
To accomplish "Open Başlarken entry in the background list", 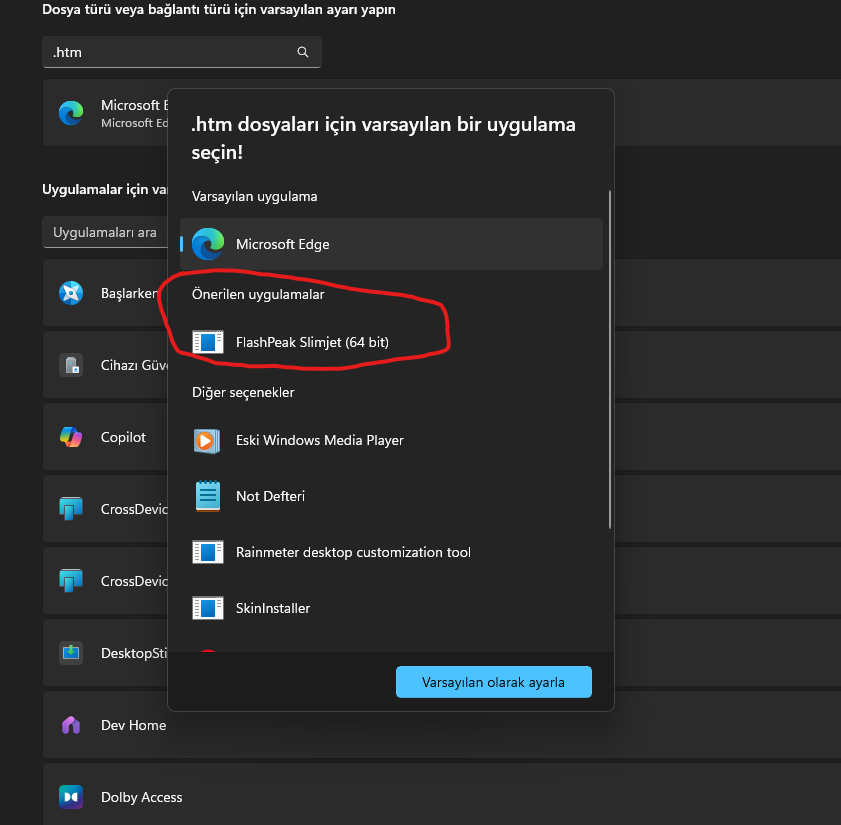I will [x=105, y=293].
